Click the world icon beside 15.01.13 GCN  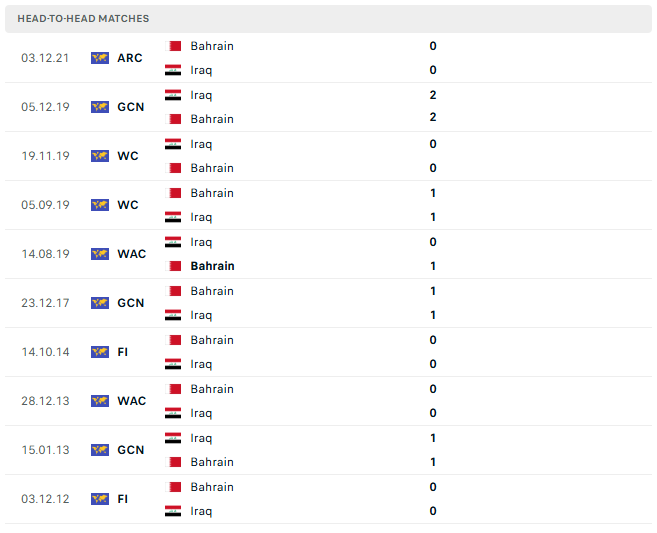100,450
